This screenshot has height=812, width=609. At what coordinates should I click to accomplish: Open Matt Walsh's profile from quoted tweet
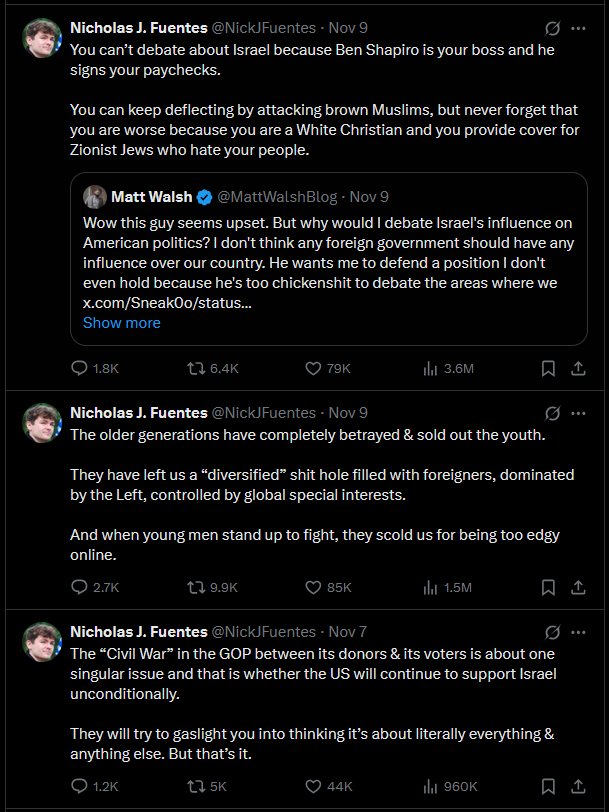pos(152,197)
